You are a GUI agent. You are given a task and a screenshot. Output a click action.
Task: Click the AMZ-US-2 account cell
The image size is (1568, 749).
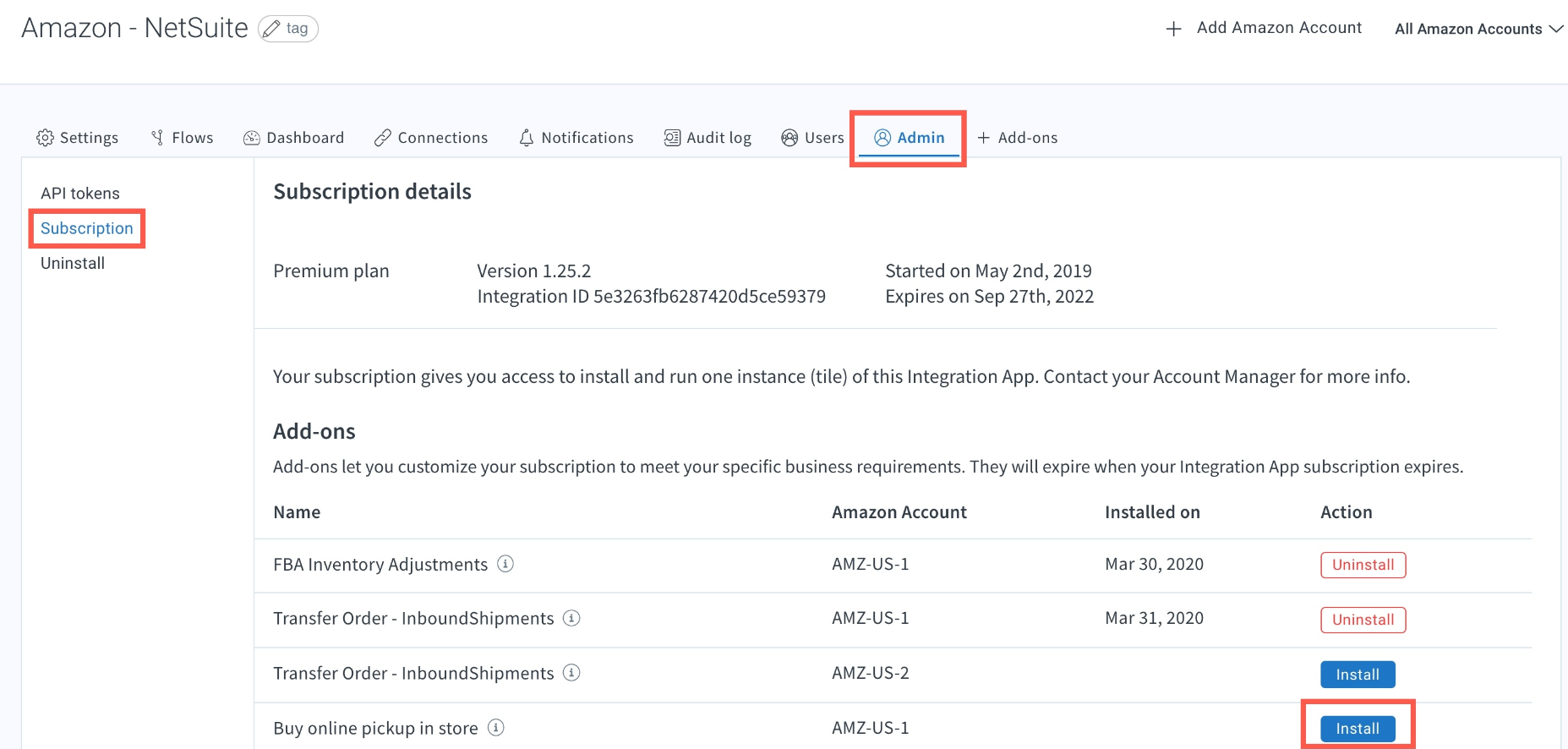871,673
